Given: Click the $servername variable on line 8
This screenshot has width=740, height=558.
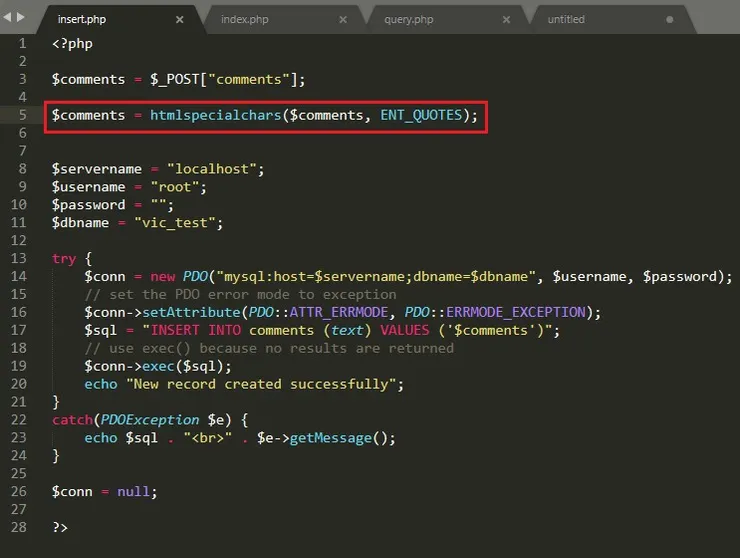Looking at the screenshot, I should coord(97,169).
